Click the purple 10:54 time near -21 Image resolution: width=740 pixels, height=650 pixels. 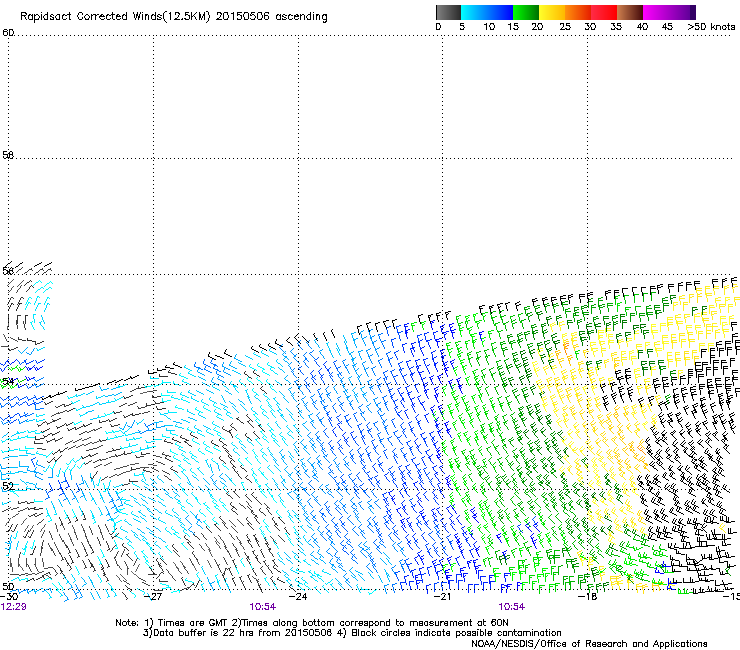(x=512, y=607)
